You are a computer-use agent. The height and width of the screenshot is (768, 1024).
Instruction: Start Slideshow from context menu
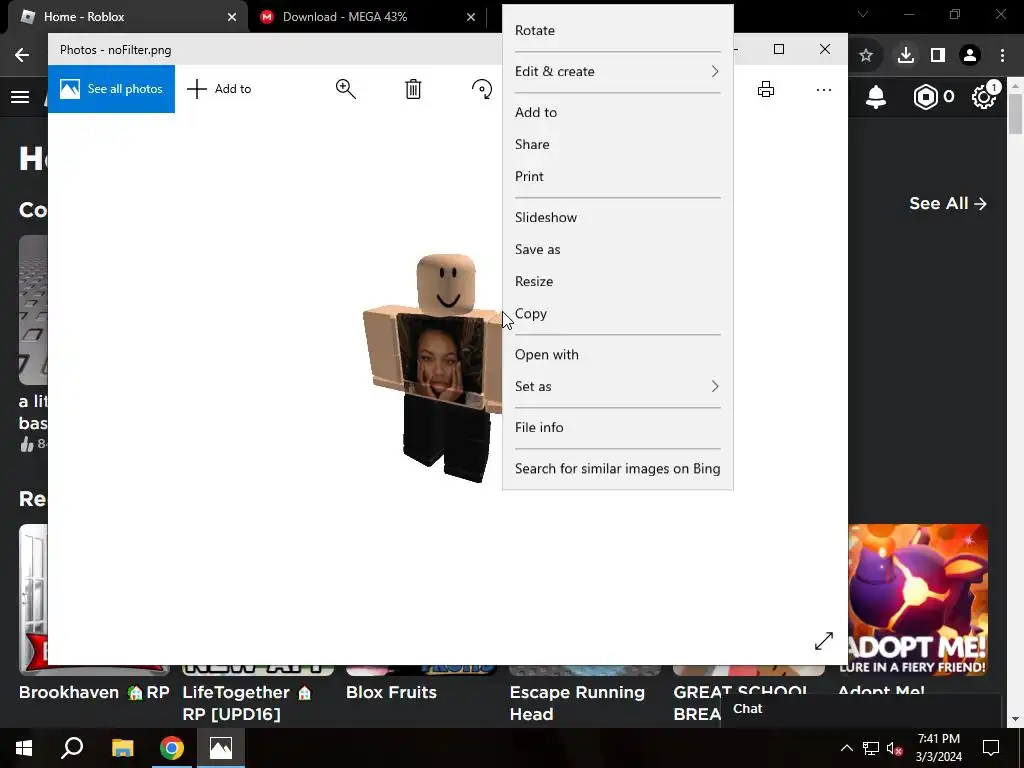(617, 217)
